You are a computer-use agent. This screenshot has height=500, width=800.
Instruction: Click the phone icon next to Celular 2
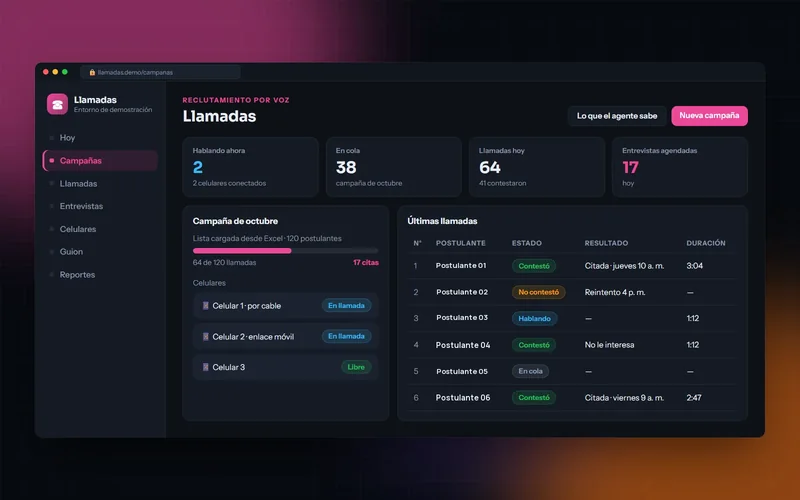[x=206, y=337]
